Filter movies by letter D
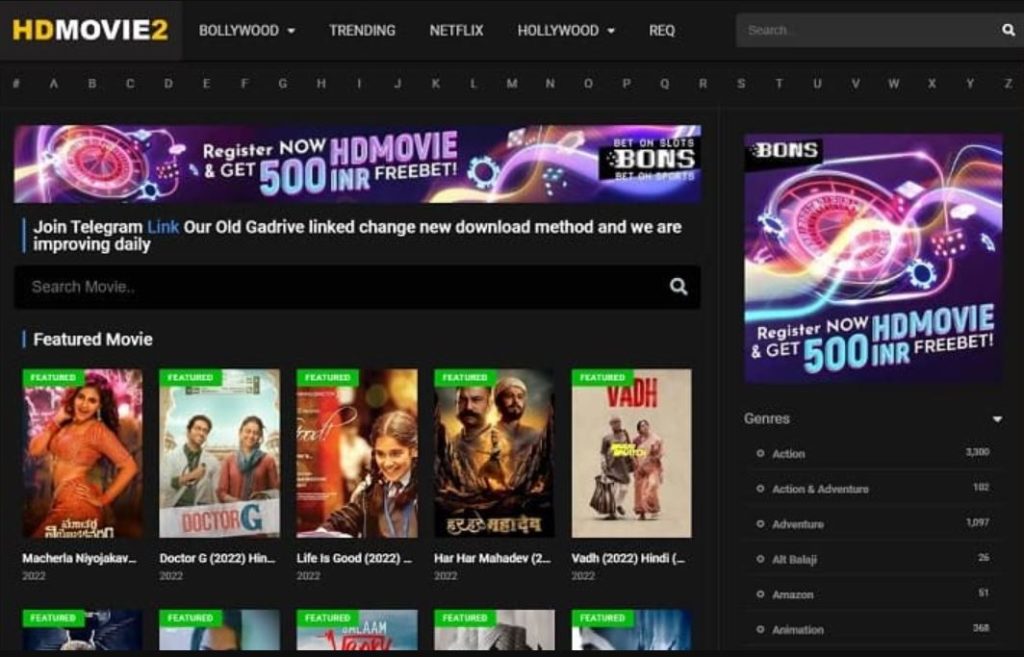Image resolution: width=1024 pixels, height=657 pixels. [168, 84]
